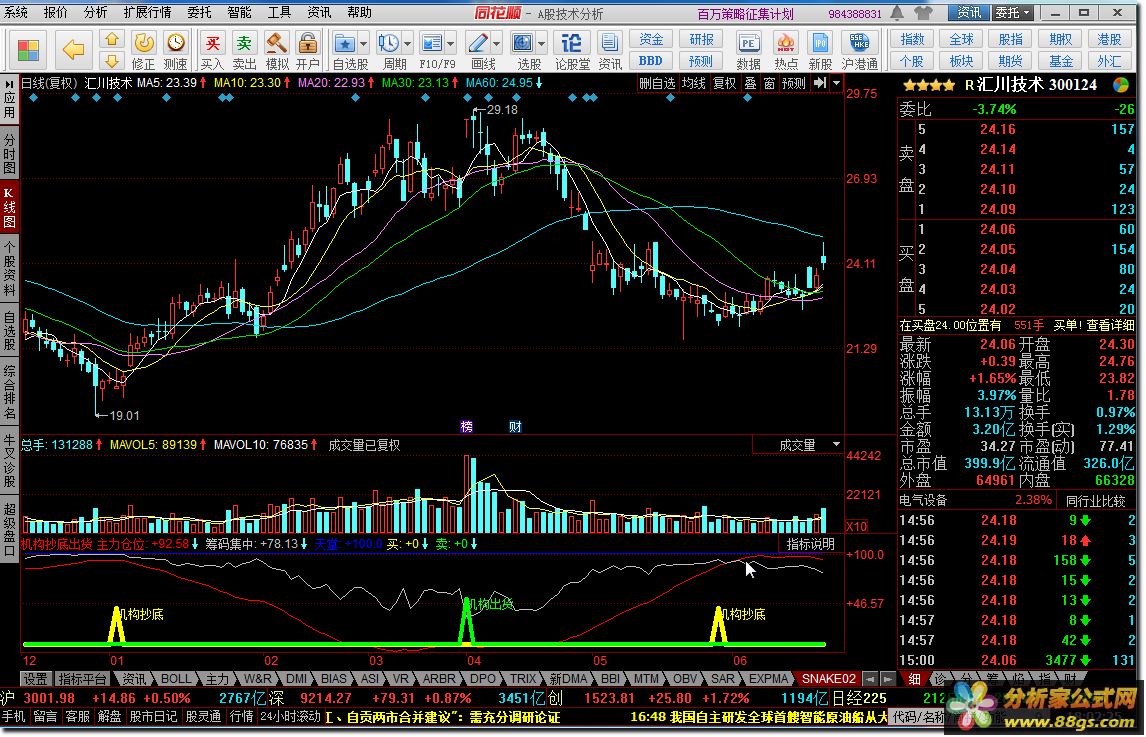Click the 周期 period clock icon
The image size is (1146, 737).
tap(389, 43)
